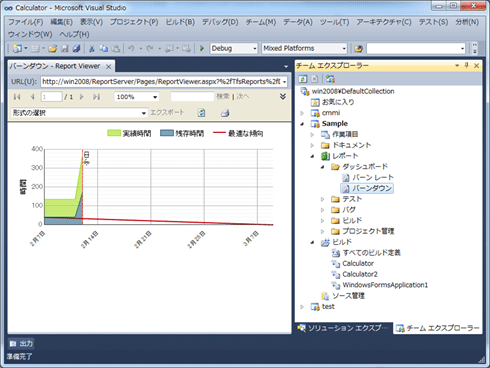Click the Open File toolbar icon
The image size is (490, 368).
pyautogui.click(x=52, y=49)
